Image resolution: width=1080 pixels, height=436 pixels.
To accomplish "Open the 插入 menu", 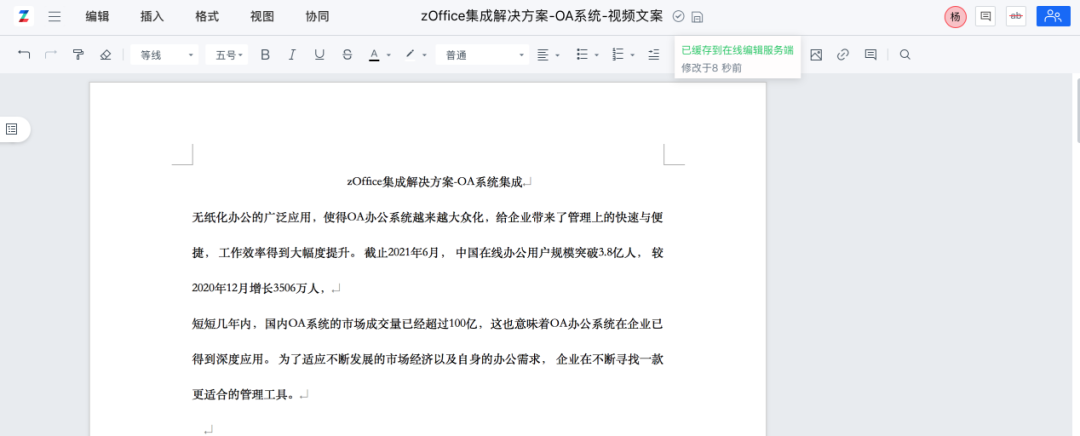I will pos(152,17).
